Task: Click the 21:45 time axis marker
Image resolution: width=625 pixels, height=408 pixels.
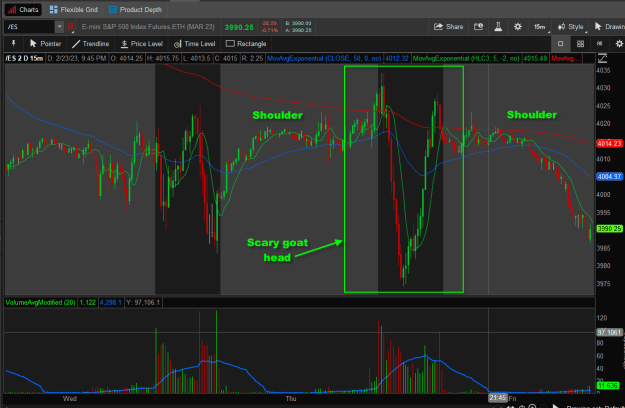Action: click(497, 398)
